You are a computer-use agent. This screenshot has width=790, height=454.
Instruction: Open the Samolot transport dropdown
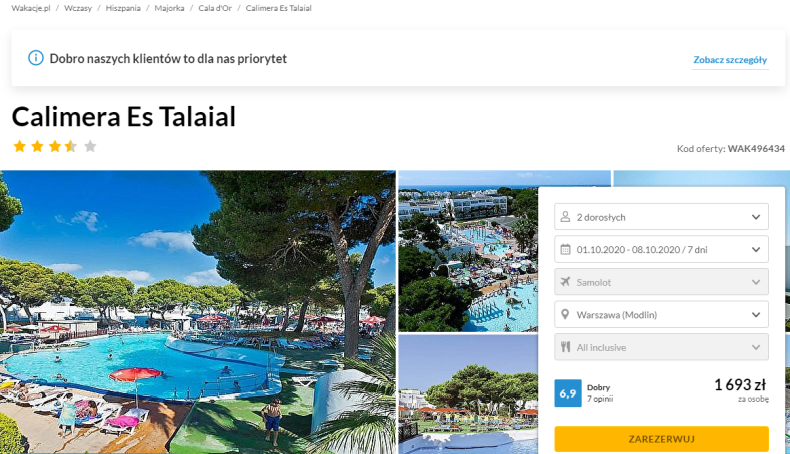click(661, 282)
